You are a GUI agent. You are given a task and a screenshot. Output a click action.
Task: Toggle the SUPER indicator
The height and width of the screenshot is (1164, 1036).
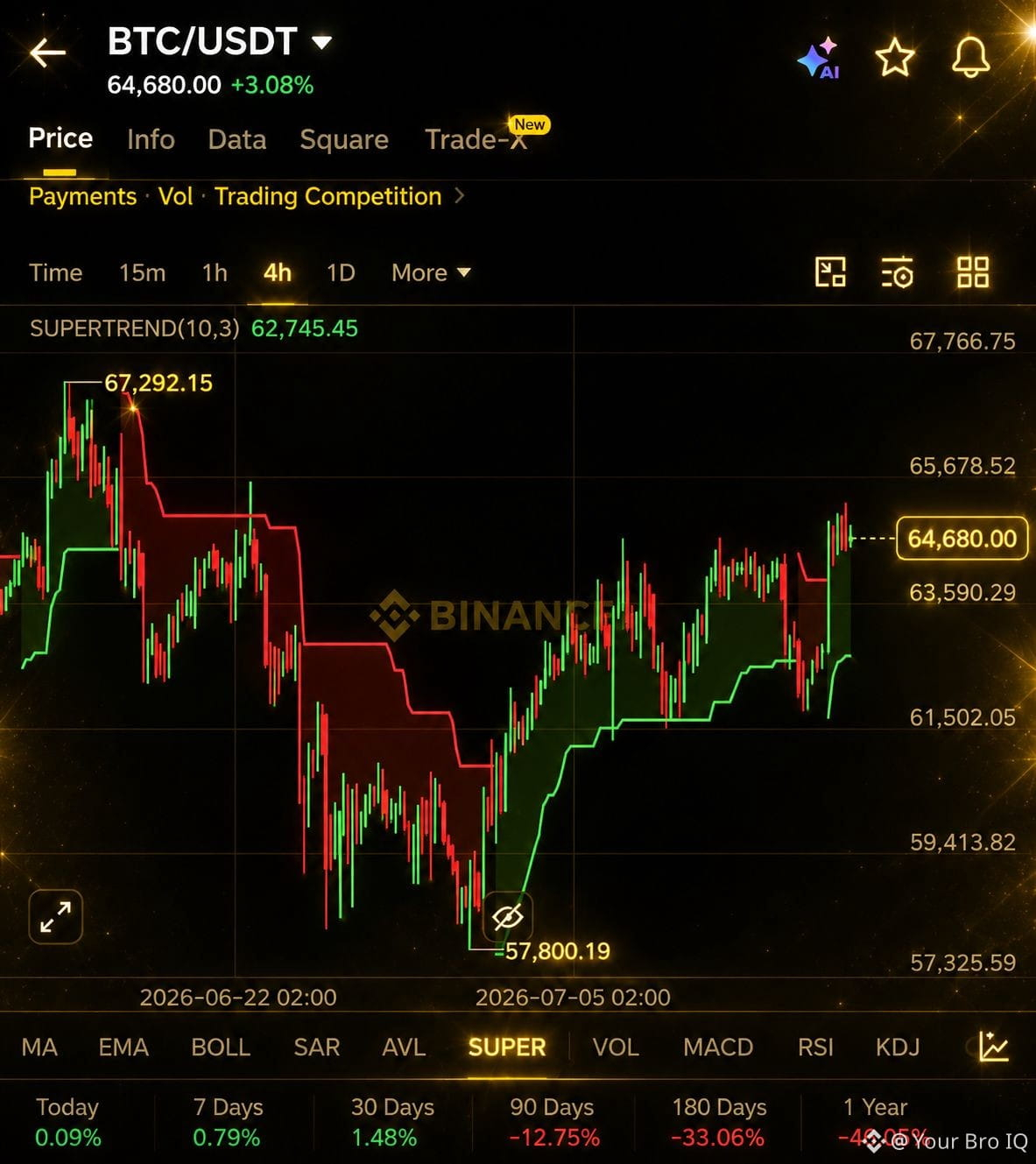507,1048
